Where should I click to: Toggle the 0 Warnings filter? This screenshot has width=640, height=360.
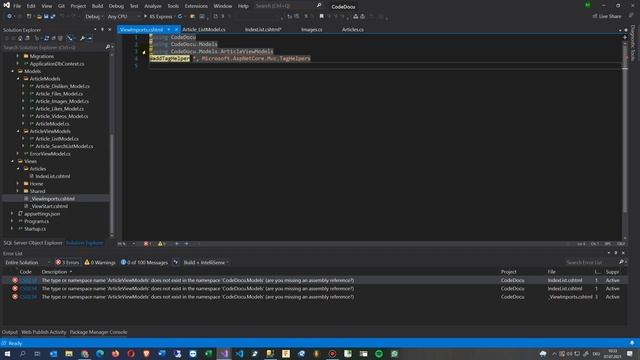(100, 262)
